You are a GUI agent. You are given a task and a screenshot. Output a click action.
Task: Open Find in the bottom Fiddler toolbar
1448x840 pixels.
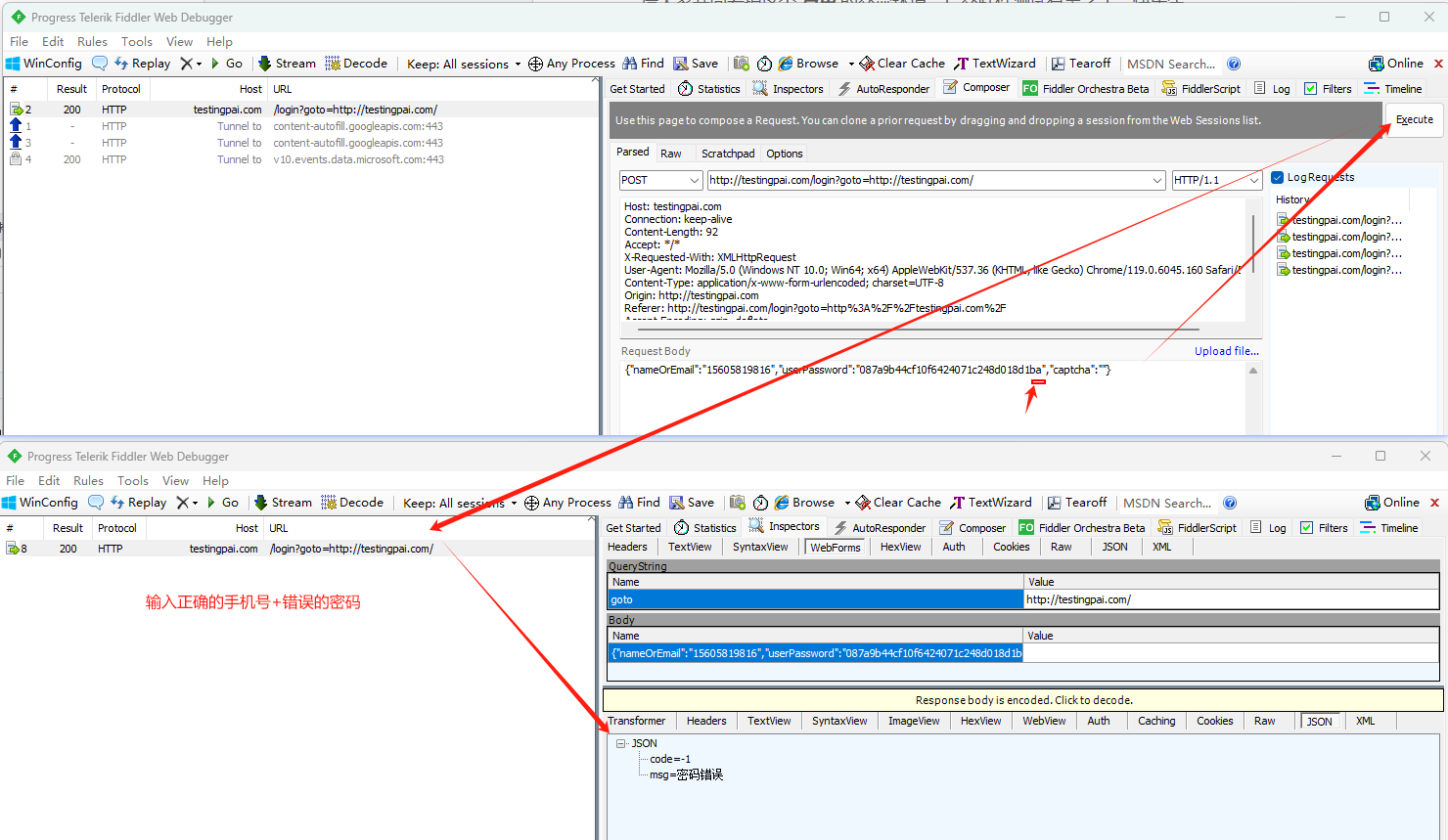tap(639, 503)
